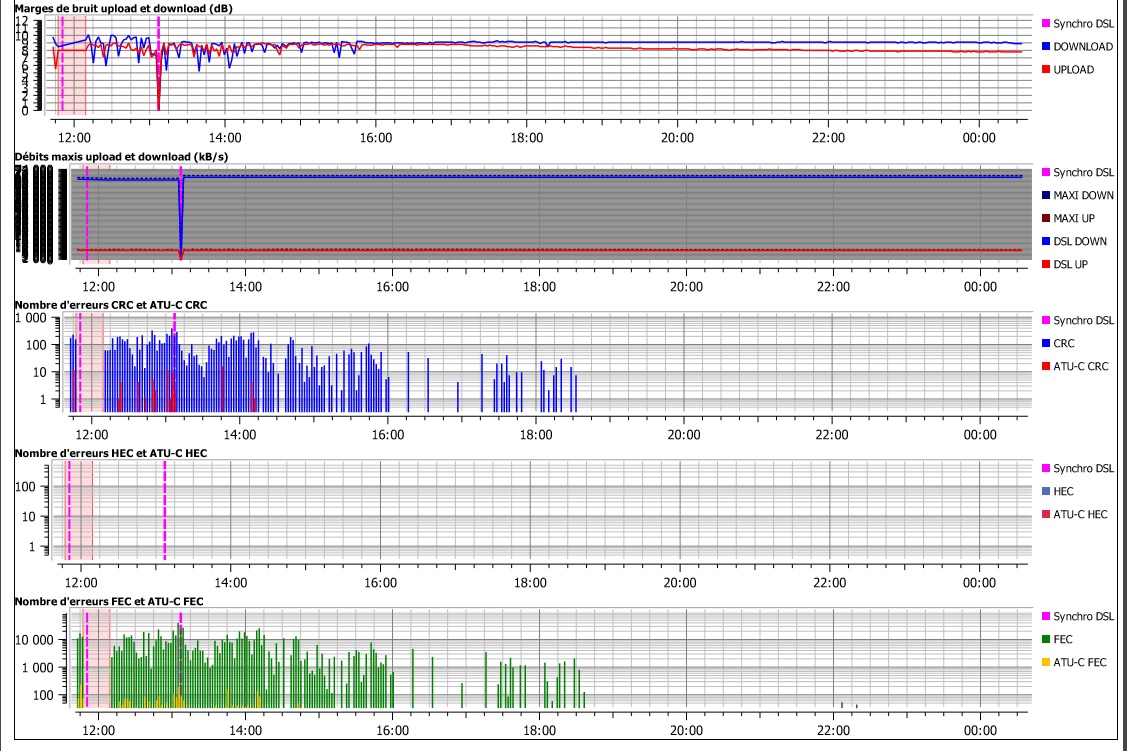This screenshot has width=1127, height=751.
Task: Select the HEC legend item
Action: point(1064,492)
